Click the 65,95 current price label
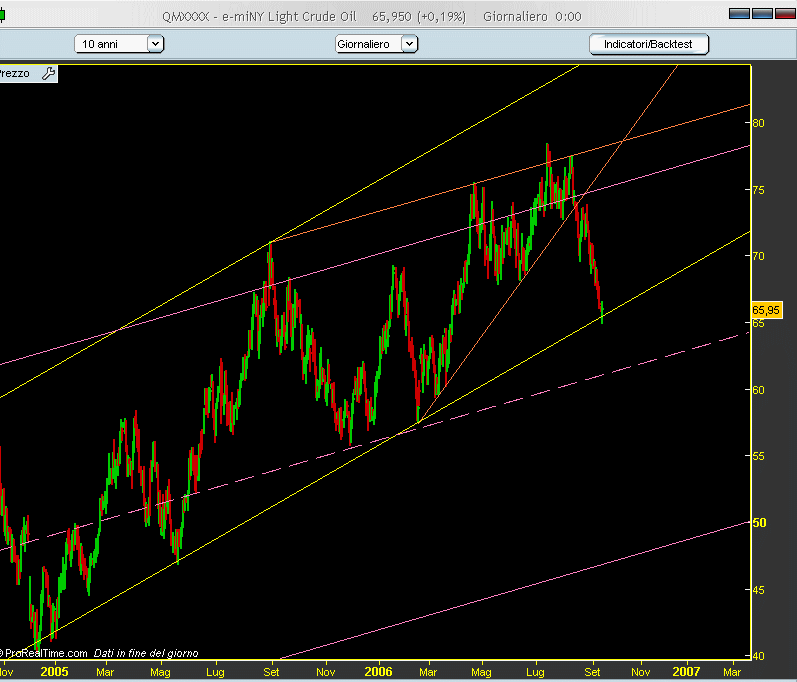 click(x=766, y=310)
